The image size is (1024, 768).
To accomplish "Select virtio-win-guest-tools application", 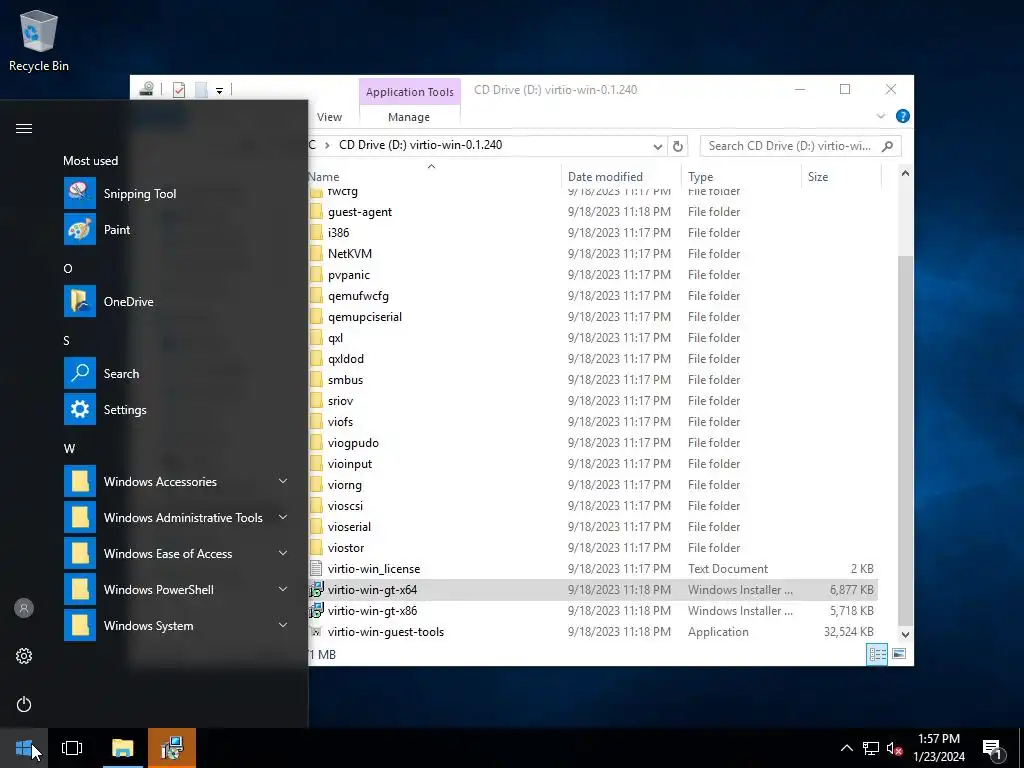I will [385, 632].
